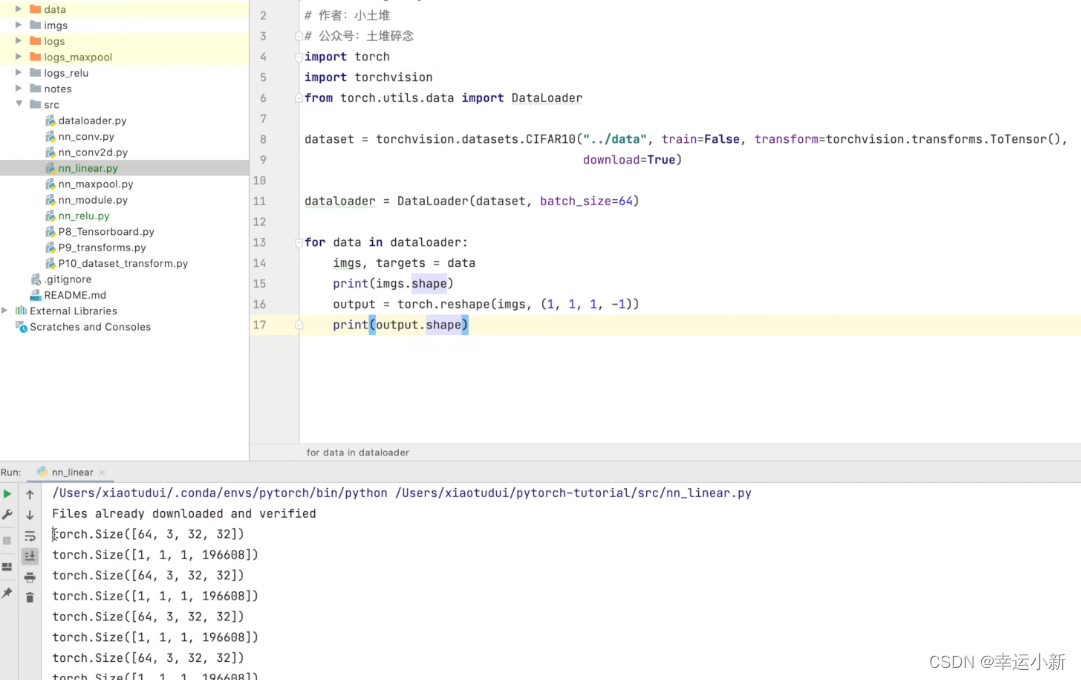The image size is (1081, 680).
Task: Open nn_maxpool.py file
Action: (x=96, y=184)
